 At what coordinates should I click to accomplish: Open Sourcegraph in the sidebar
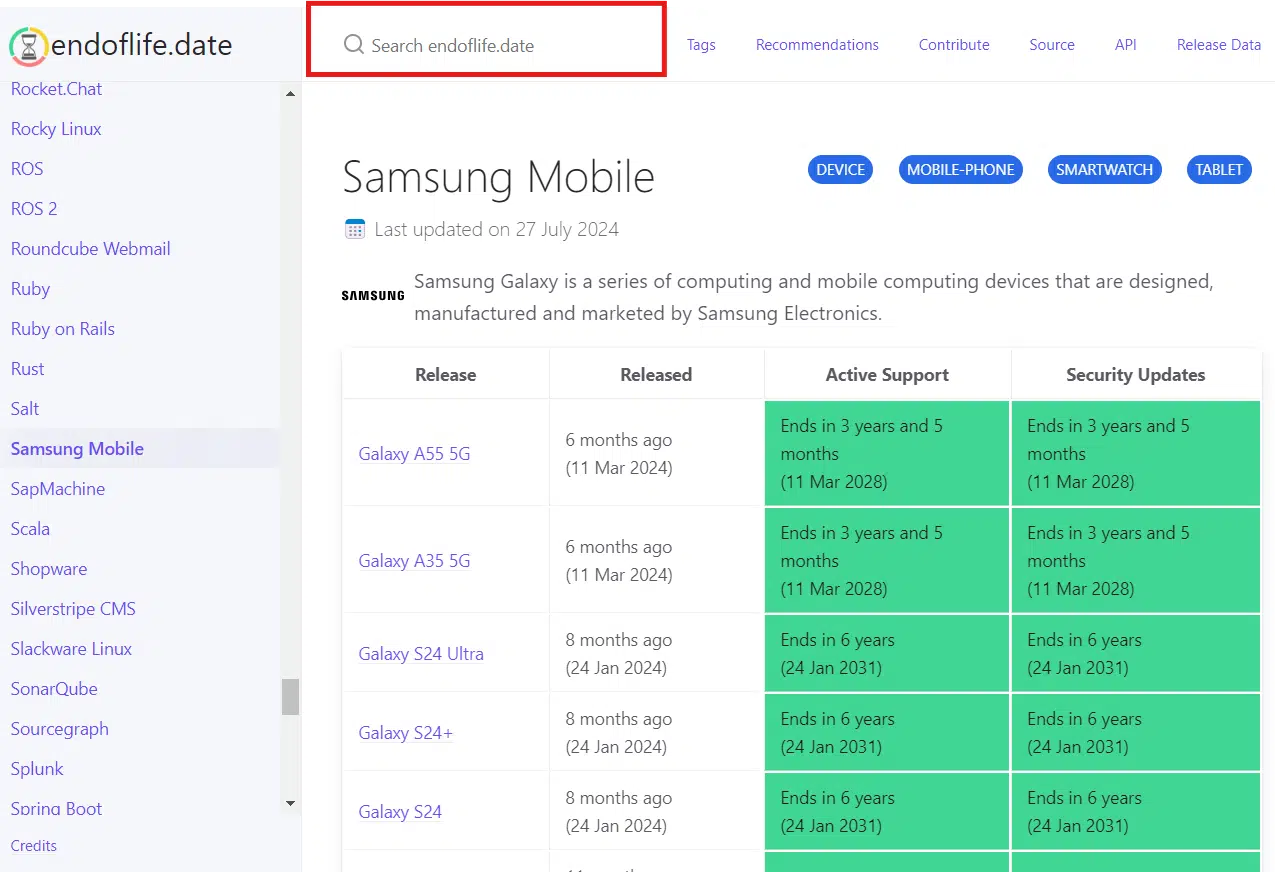60,729
